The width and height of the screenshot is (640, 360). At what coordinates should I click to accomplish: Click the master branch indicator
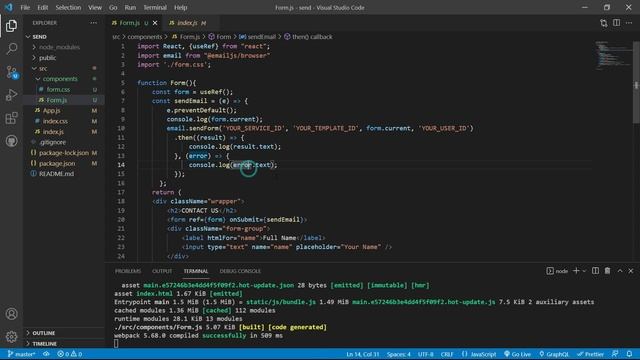pyautogui.click(x=21, y=354)
